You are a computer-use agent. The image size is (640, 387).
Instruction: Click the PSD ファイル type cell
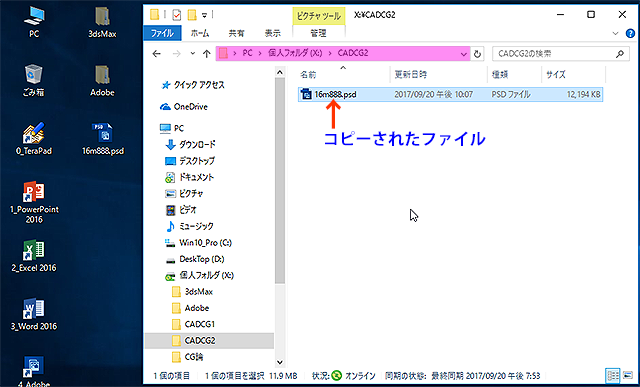pos(511,95)
